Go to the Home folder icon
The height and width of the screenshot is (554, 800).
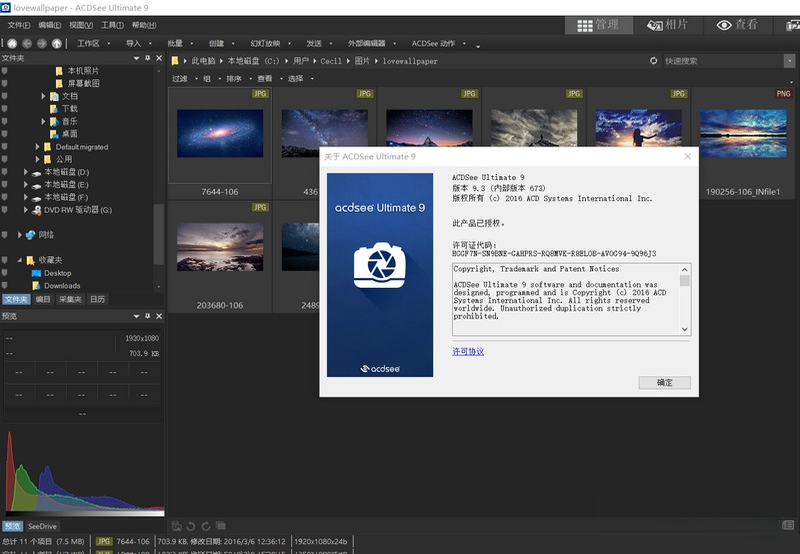[12, 43]
